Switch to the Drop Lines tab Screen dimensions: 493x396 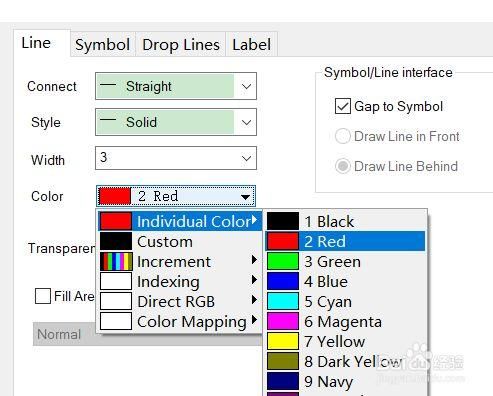tap(181, 44)
